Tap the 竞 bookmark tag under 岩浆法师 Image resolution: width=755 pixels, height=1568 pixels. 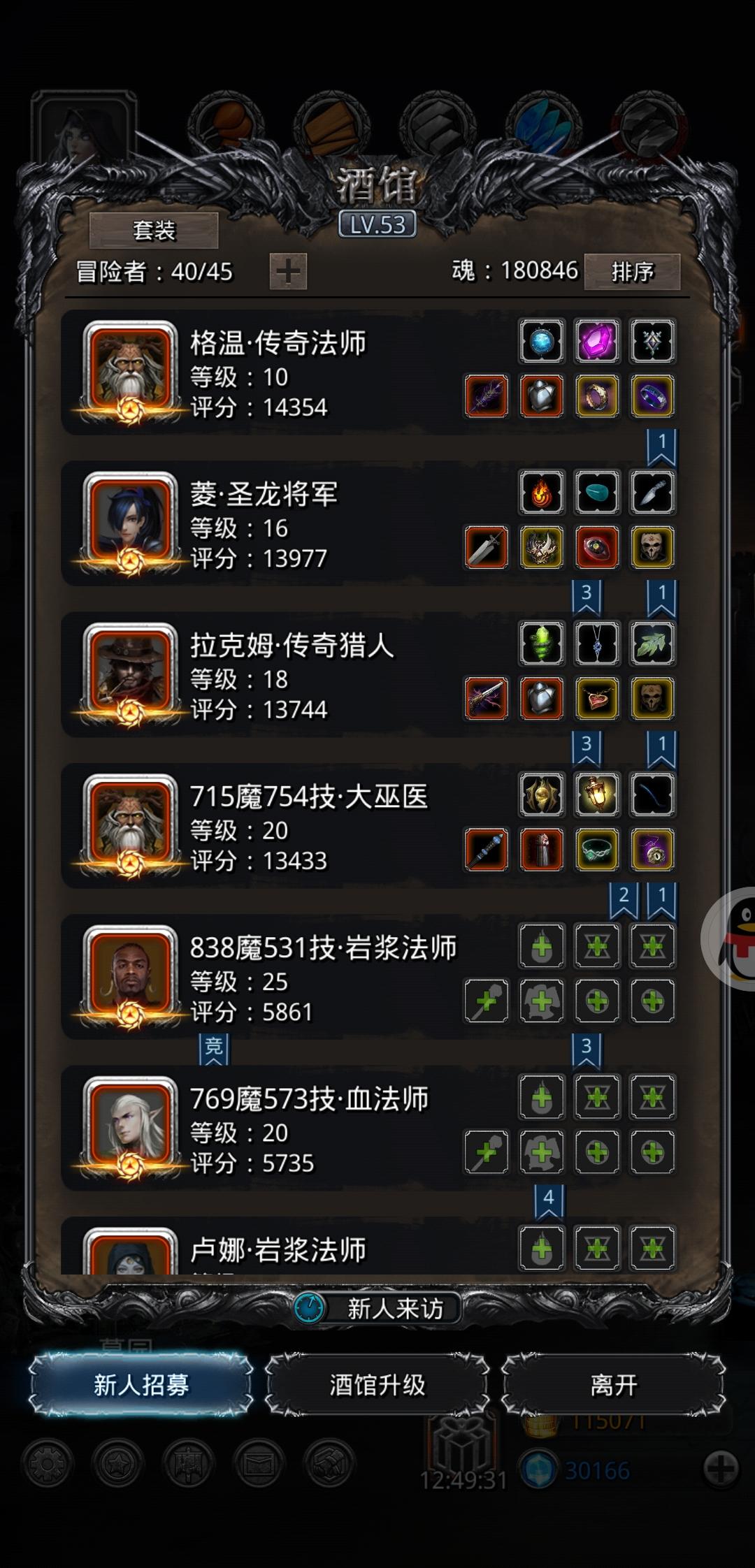214,1049
